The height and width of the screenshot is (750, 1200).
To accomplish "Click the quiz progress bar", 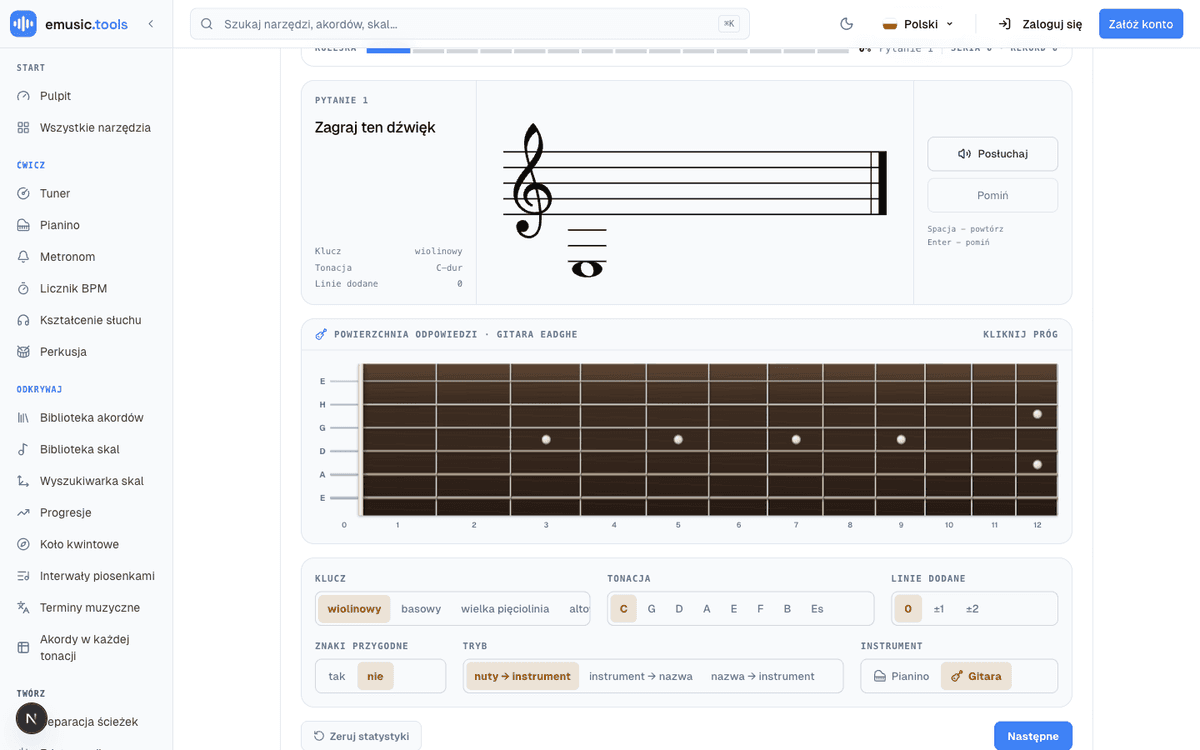I will coord(607,49).
